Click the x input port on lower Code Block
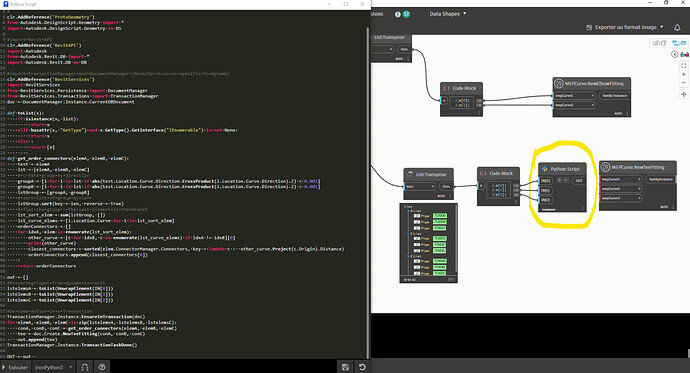Viewport: 690px width, 373px height. (481, 185)
